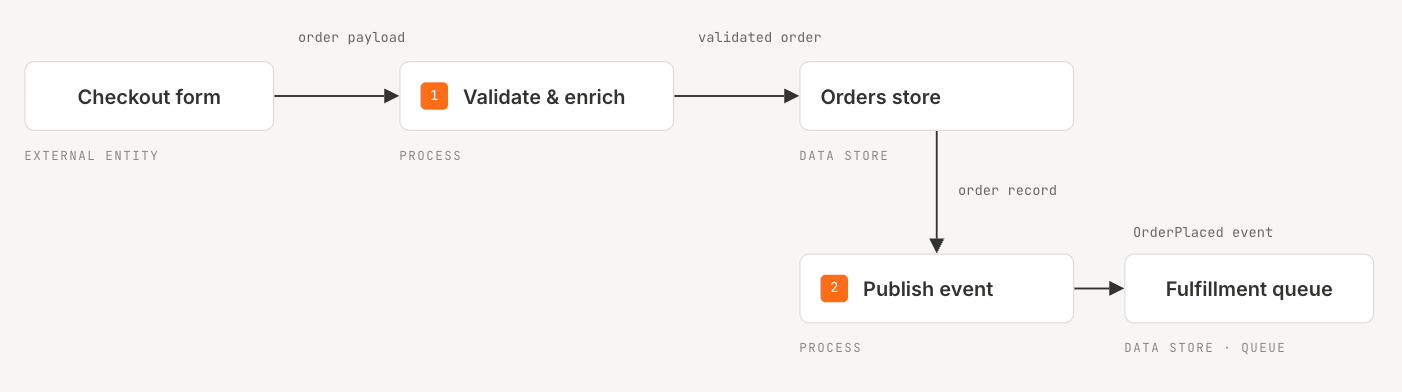
Task: Click the EXTERNAL ENTITY caption
Action: coord(92,156)
